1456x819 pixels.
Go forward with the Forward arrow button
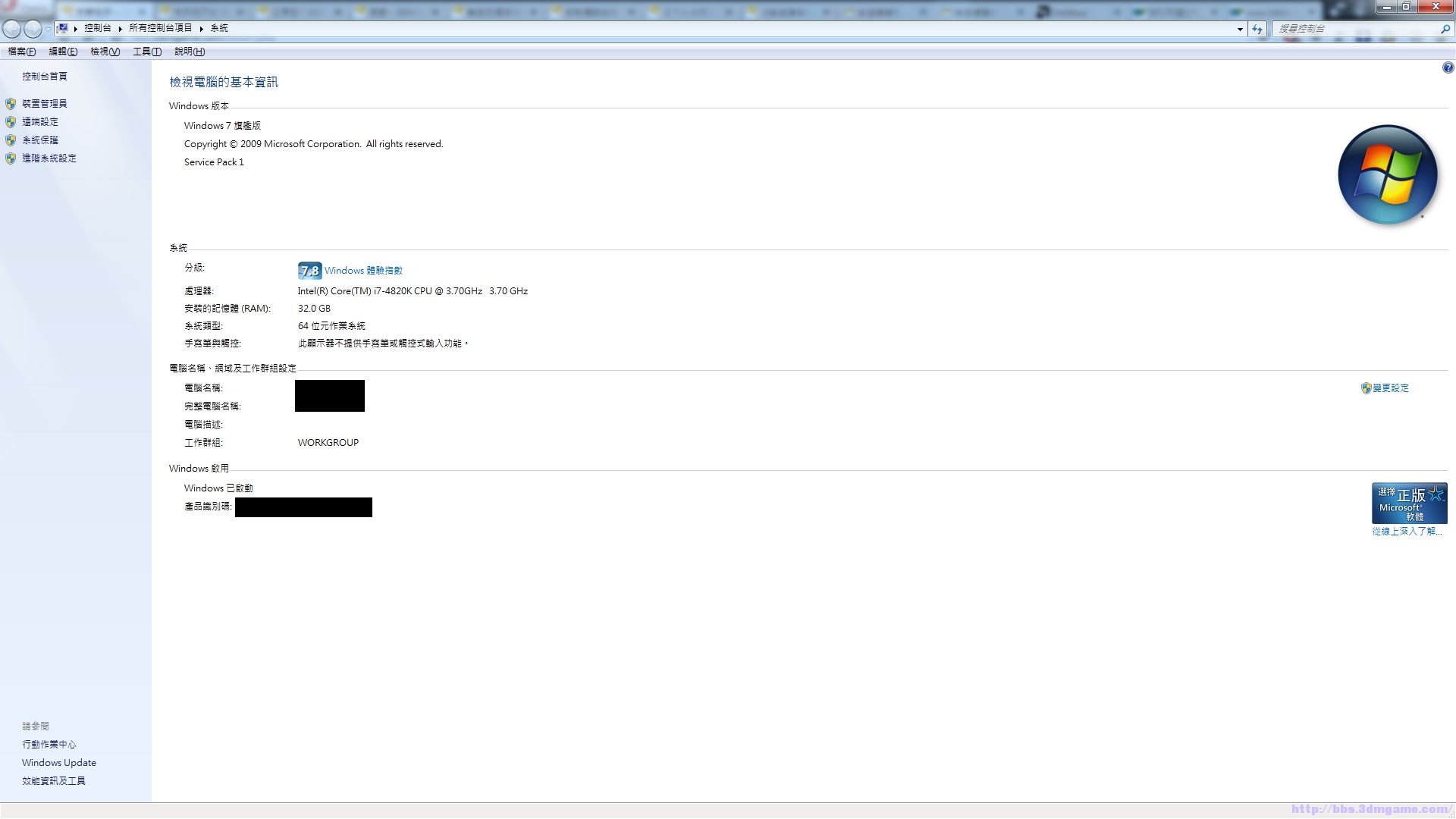click(x=33, y=29)
